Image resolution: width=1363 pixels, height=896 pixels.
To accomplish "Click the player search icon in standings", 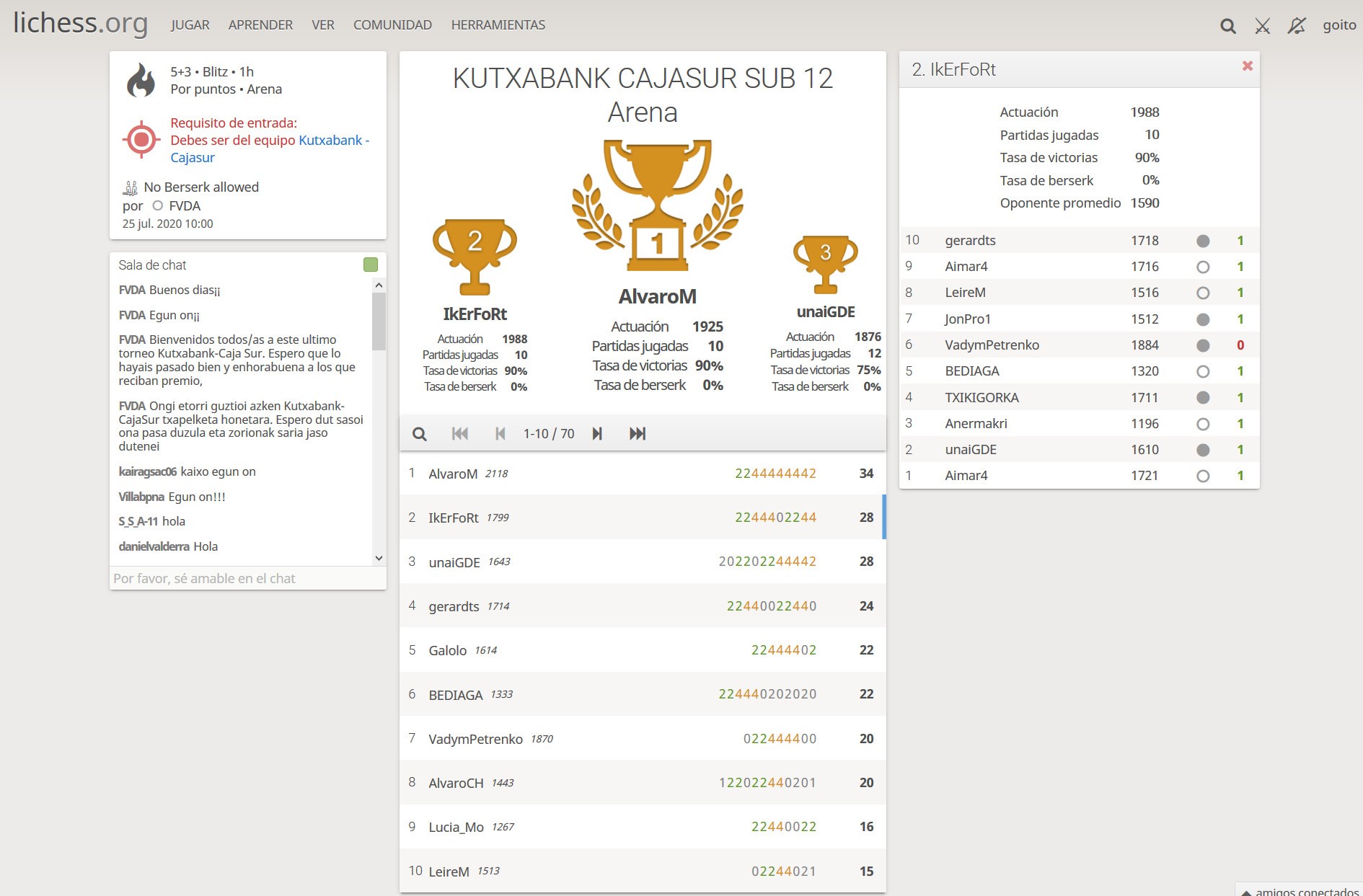I will (x=419, y=434).
